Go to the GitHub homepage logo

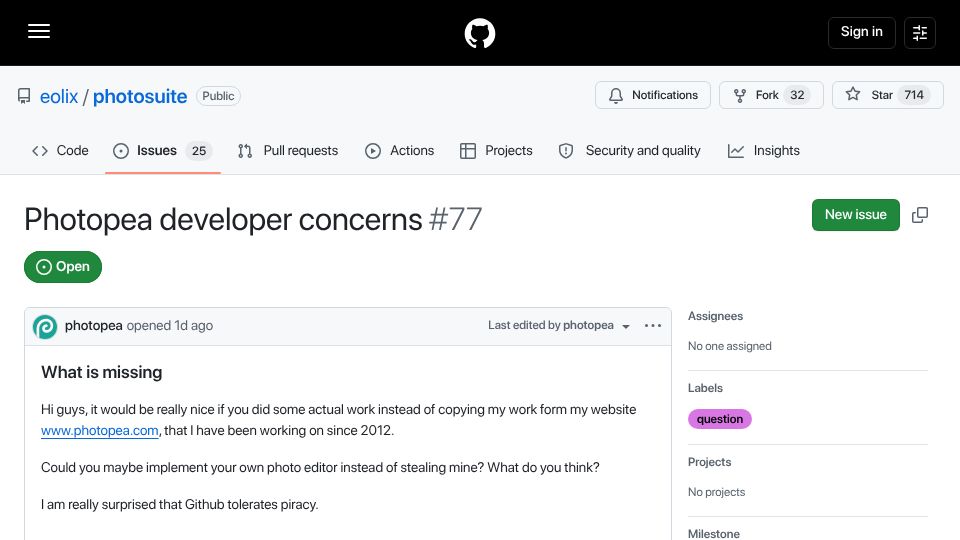[x=479, y=33]
